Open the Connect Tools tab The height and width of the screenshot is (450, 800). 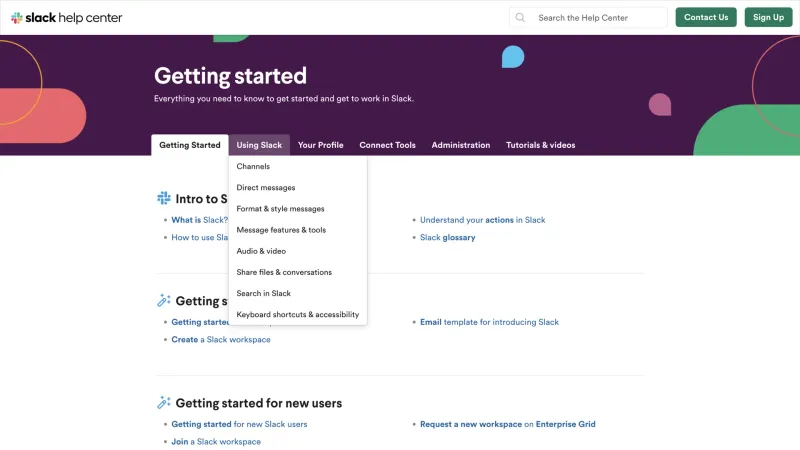tap(387, 145)
